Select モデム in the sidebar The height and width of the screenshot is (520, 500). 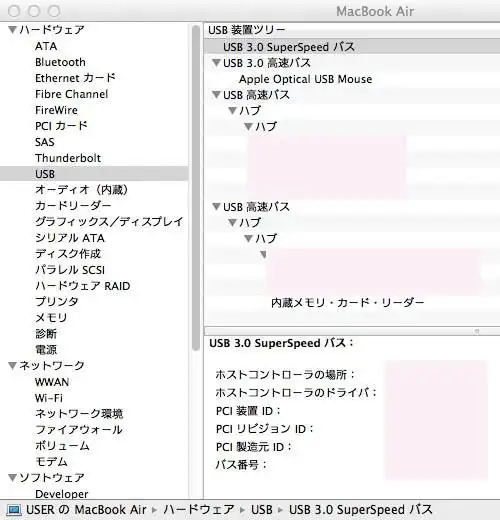point(51,462)
